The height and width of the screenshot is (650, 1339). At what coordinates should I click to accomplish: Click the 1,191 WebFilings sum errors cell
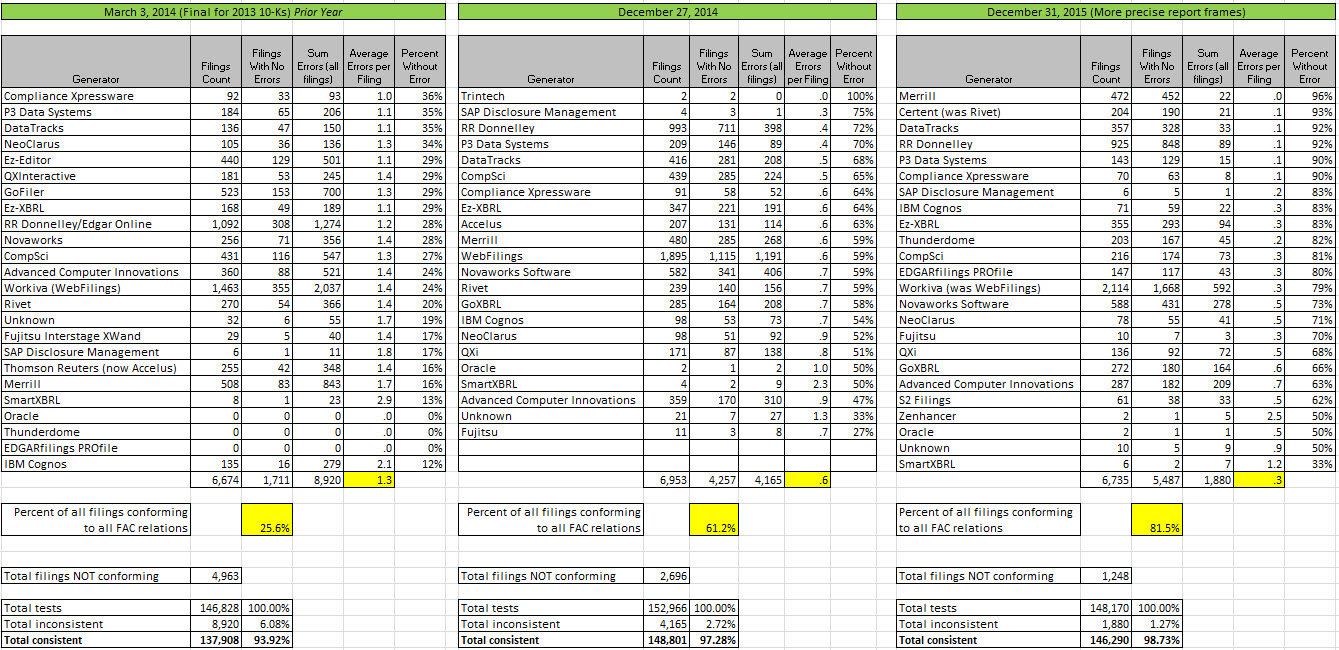click(x=762, y=256)
